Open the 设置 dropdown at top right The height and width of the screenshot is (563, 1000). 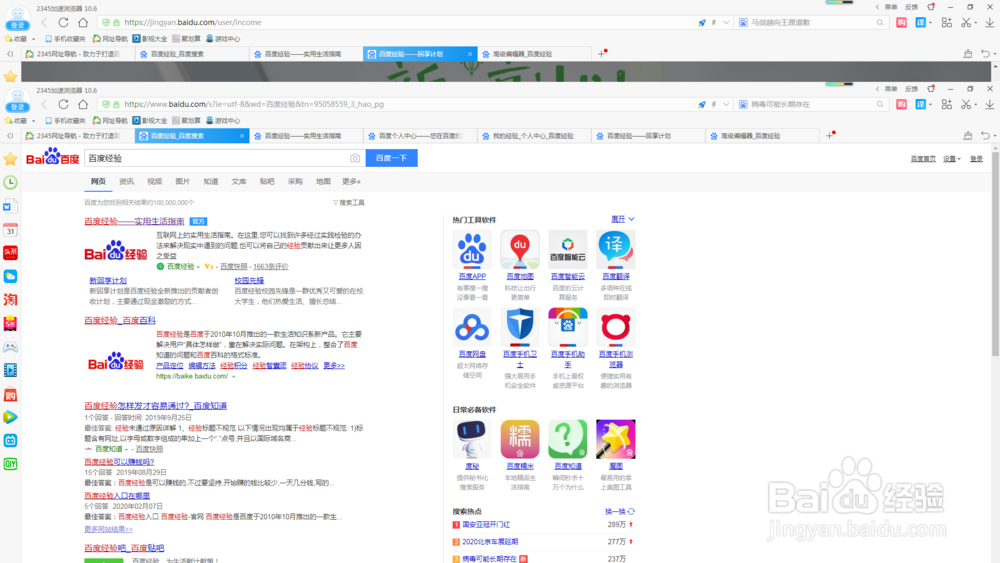952,159
